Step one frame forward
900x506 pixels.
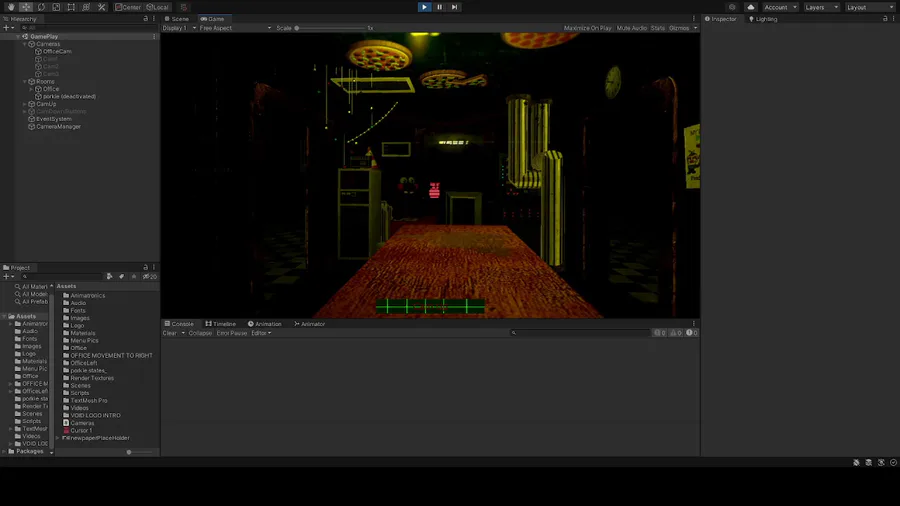pyautogui.click(x=455, y=7)
